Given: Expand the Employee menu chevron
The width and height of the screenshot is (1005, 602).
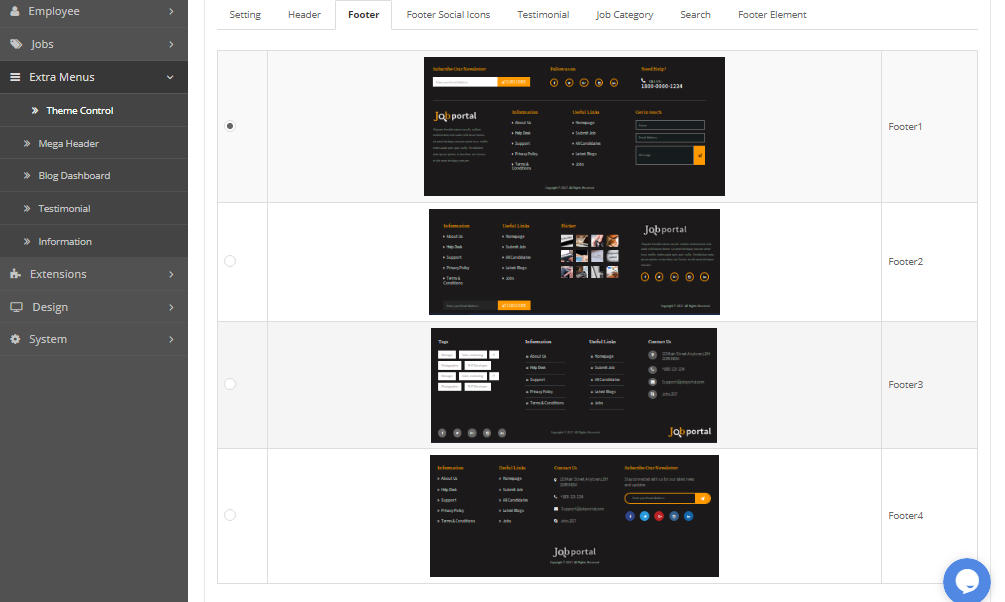Looking at the screenshot, I should tap(171, 11).
